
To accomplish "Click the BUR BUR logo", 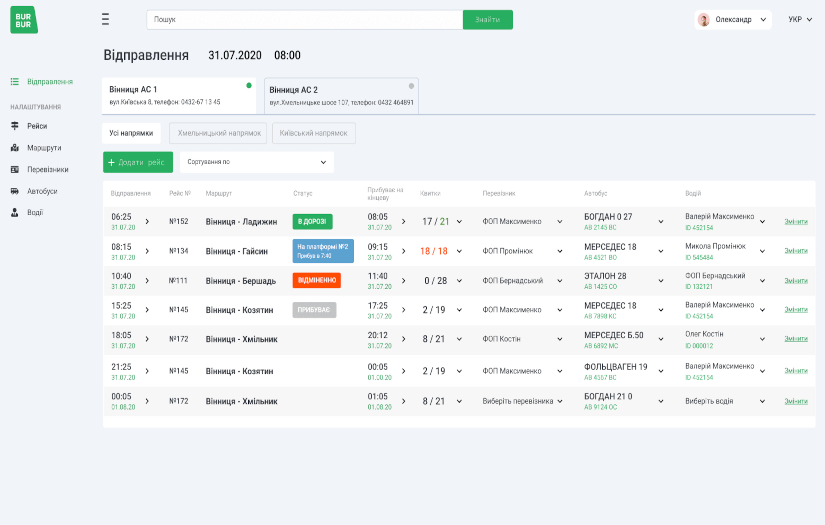I will [x=24, y=20].
